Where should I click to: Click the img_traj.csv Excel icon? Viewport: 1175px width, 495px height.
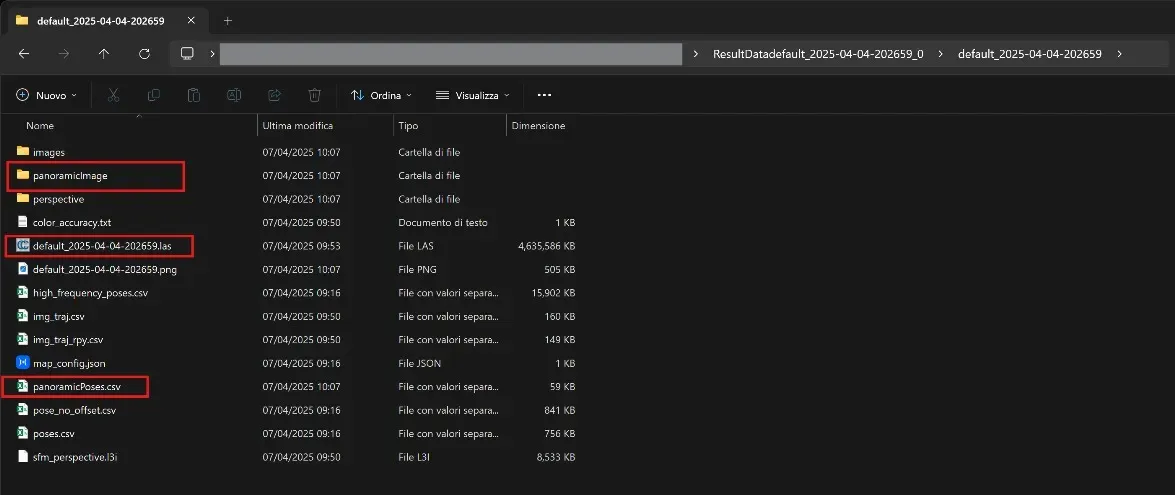tap(22, 316)
